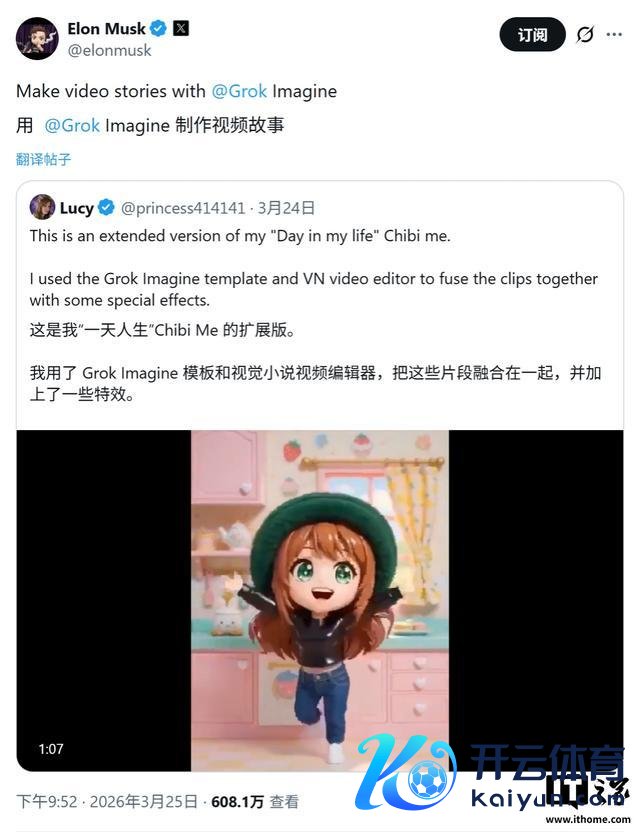640x832 pixels.
Task: Click the X affiliation badge icon
Action: click(181, 28)
